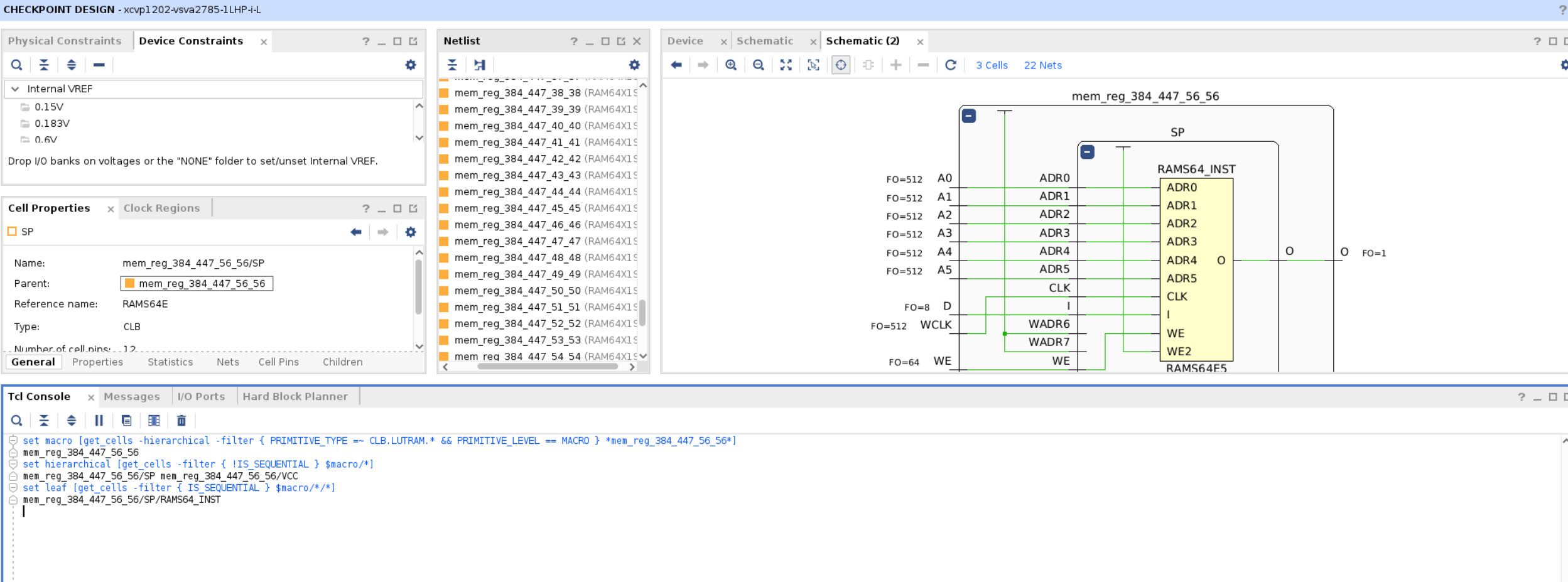Viewport: 1568px width, 582px height.
Task: Open the Clock Regions tab
Action: 161,208
